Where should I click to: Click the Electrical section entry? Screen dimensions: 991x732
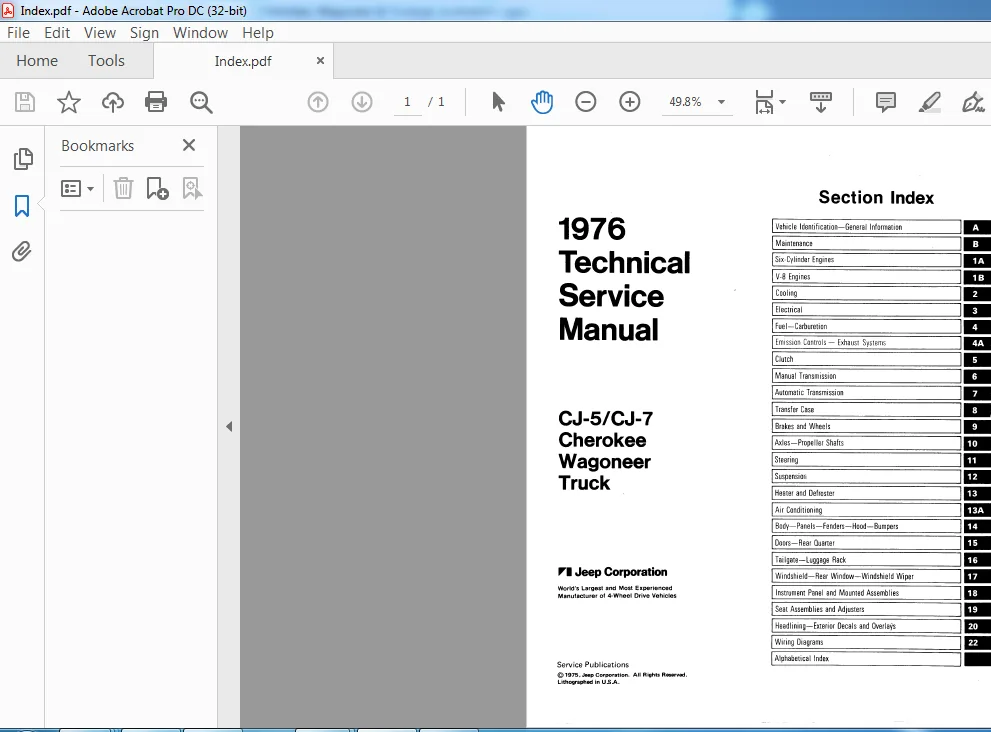(x=866, y=310)
